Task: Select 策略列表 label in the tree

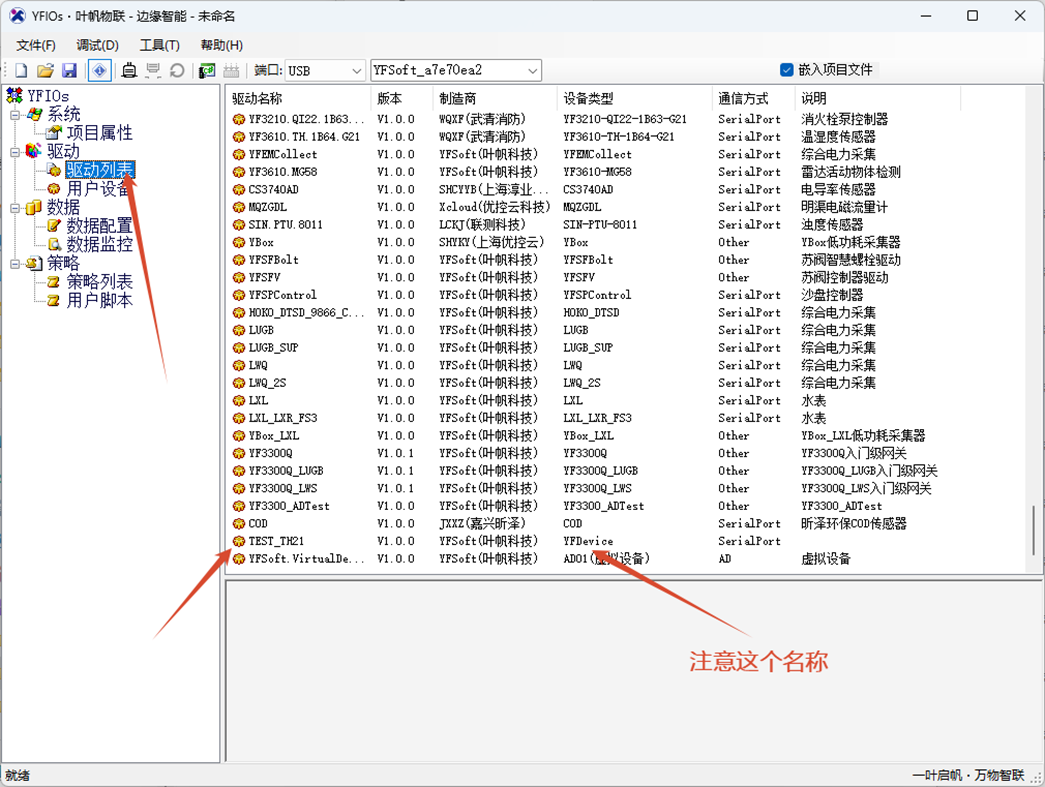Action: pos(99,282)
